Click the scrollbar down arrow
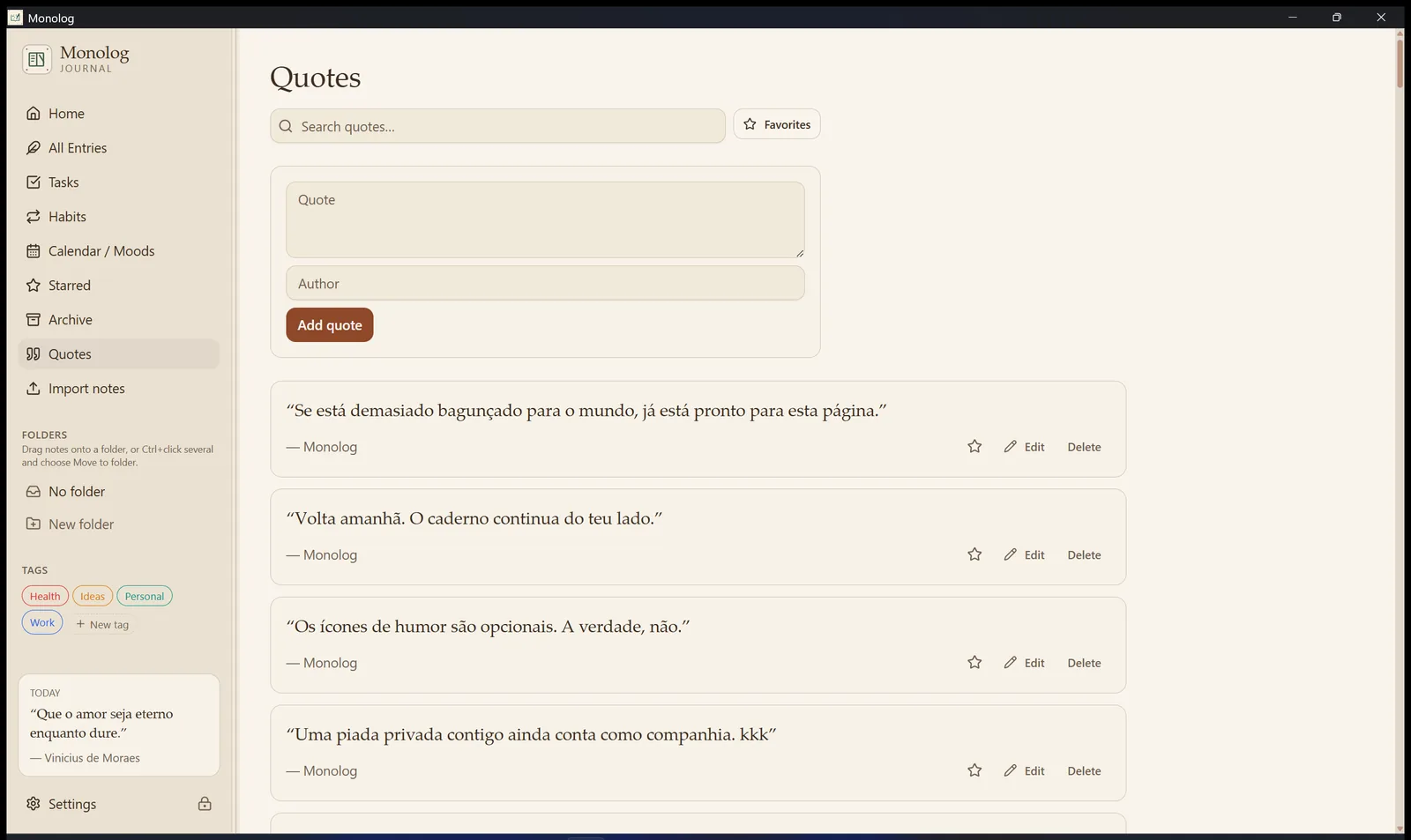The height and width of the screenshot is (840, 1411). (x=1400, y=829)
